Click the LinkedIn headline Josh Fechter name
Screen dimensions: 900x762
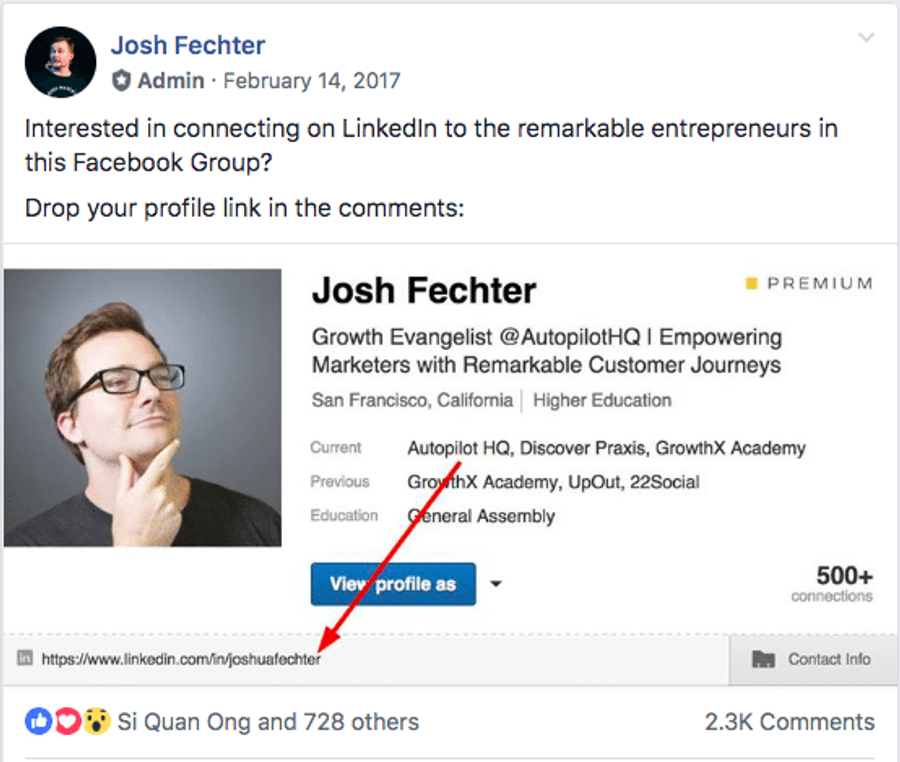[x=424, y=290]
